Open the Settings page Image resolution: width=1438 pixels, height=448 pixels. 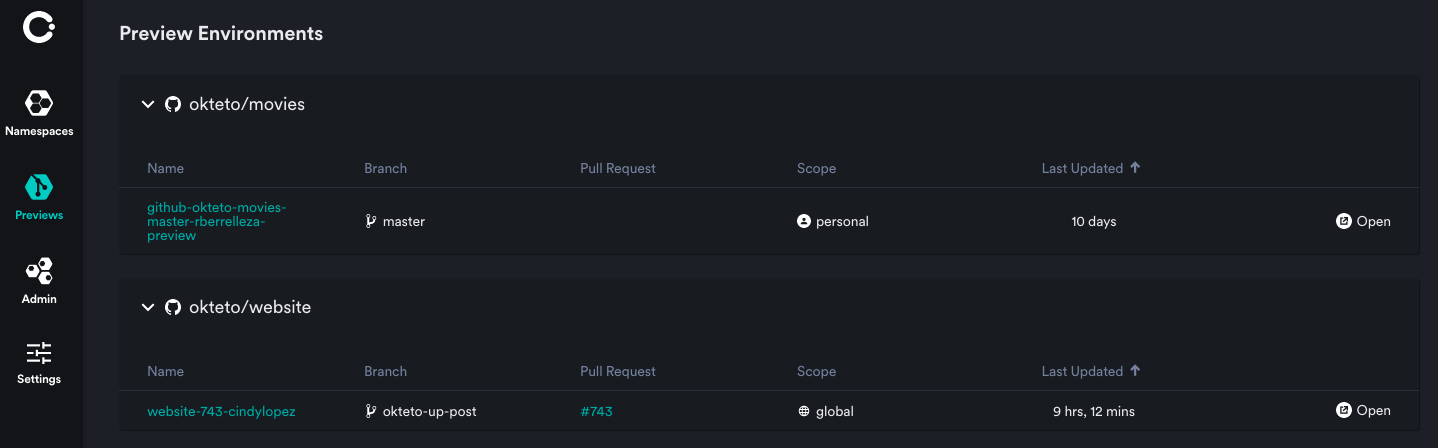[39, 363]
